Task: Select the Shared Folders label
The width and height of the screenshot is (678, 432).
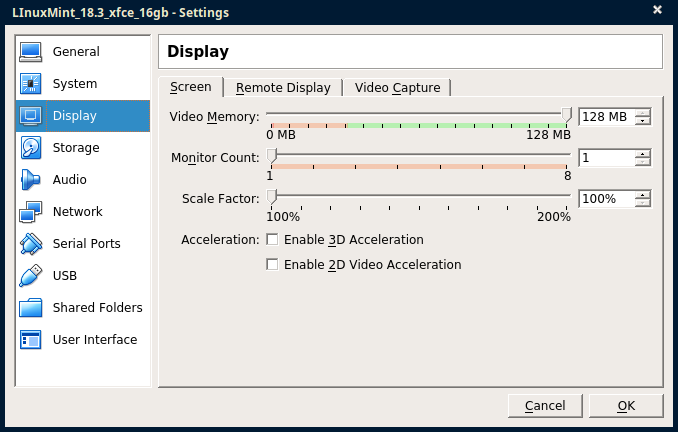Action: tap(98, 308)
